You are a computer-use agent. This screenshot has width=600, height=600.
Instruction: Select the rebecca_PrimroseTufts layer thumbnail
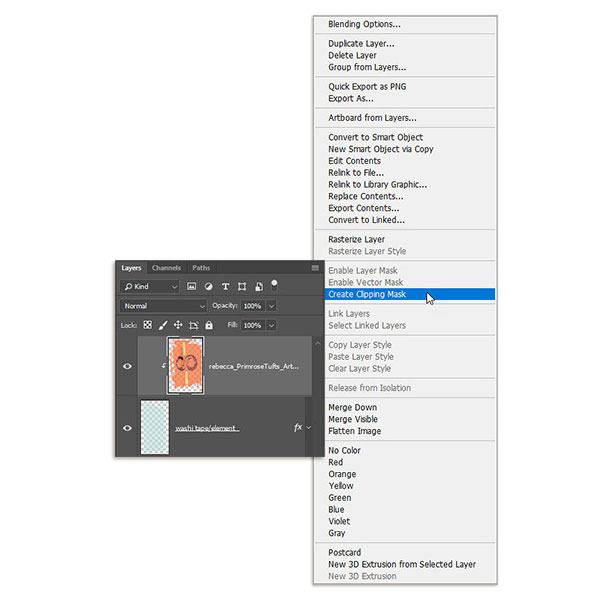186,365
